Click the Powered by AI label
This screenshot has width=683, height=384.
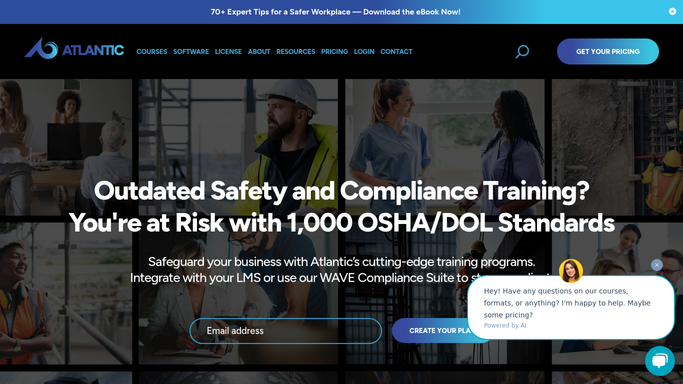click(x=505, y=325)
